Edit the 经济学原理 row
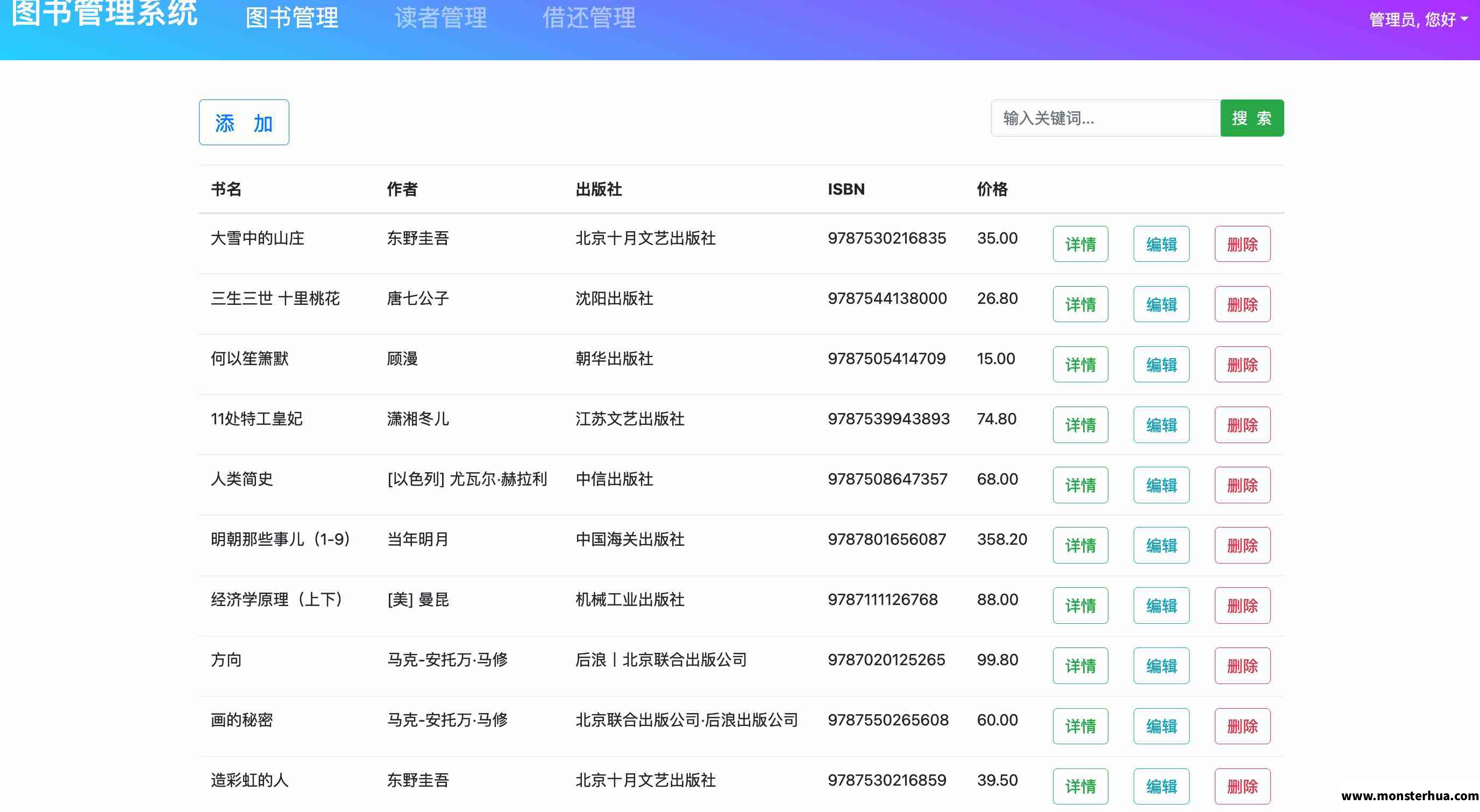This screenshot has width=1480, height=812. (1162, 606)
